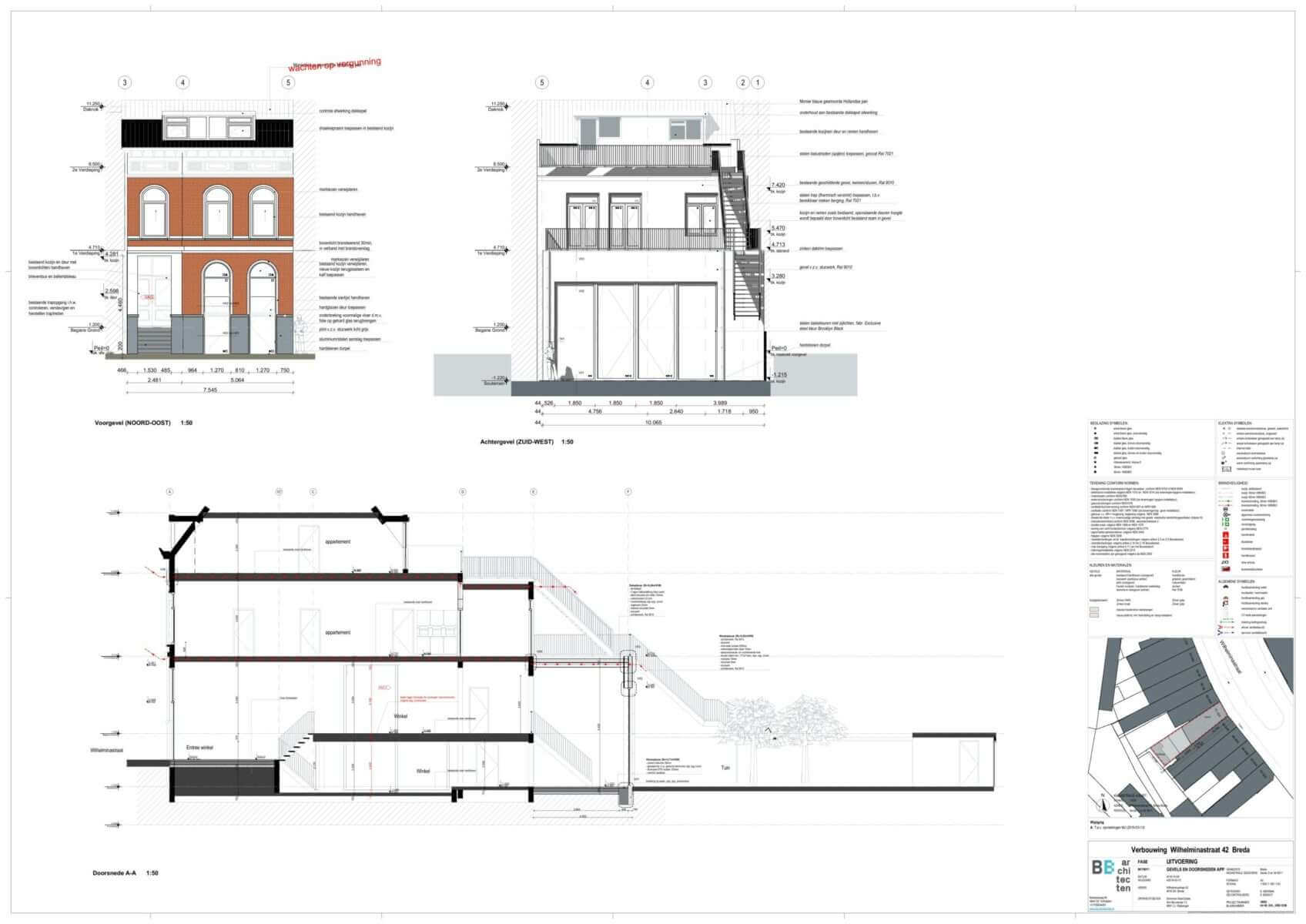Click the Souterrain level marker on rear elevation
Screen dimensions: 1306x924
click(495, 380)
